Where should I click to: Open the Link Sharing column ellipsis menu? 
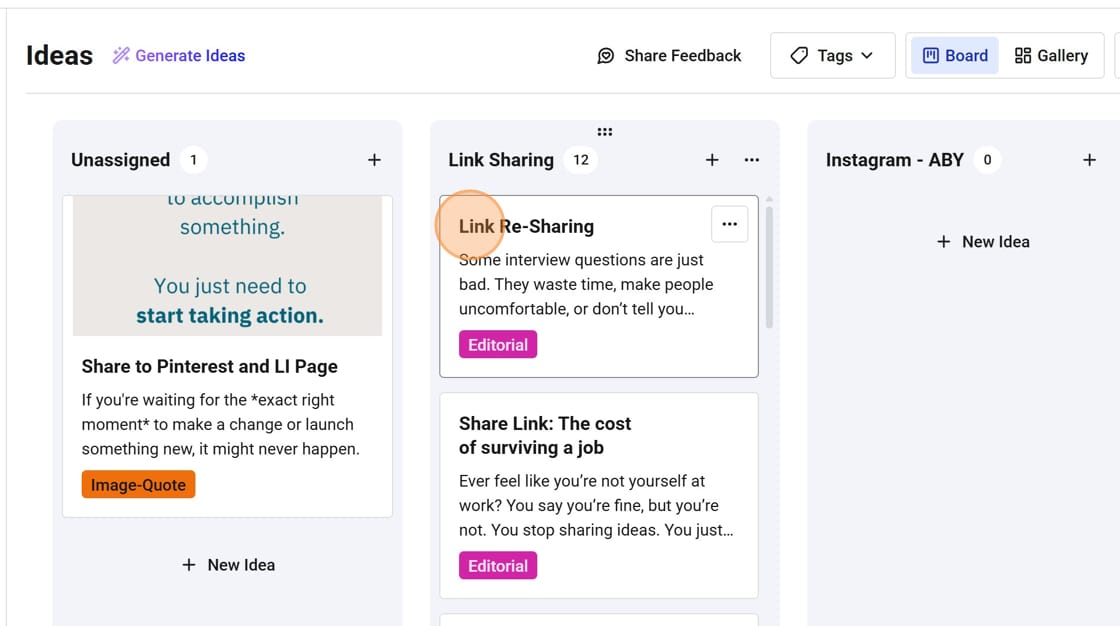751,159
